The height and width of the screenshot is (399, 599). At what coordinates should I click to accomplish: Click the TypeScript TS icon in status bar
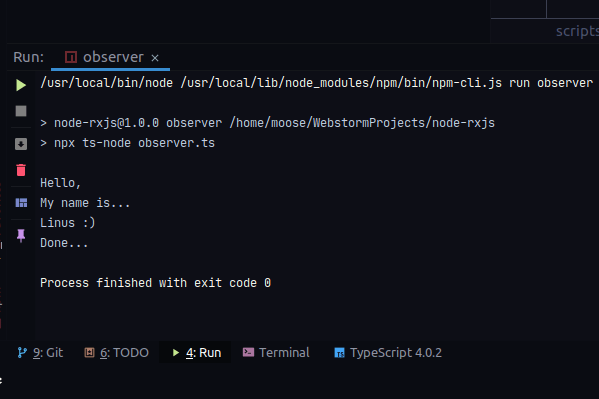click(x=339, y=352)
